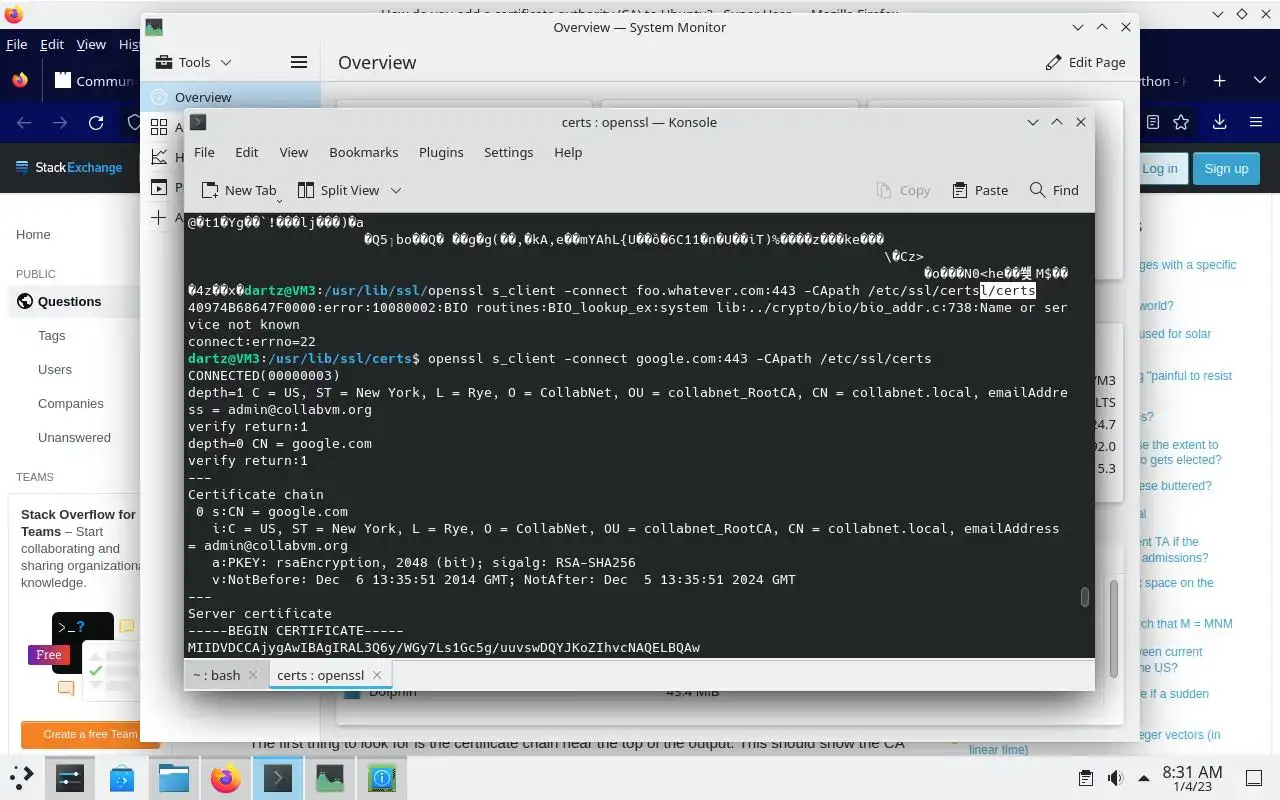Click System Monitor window title icon

point(153,27)
